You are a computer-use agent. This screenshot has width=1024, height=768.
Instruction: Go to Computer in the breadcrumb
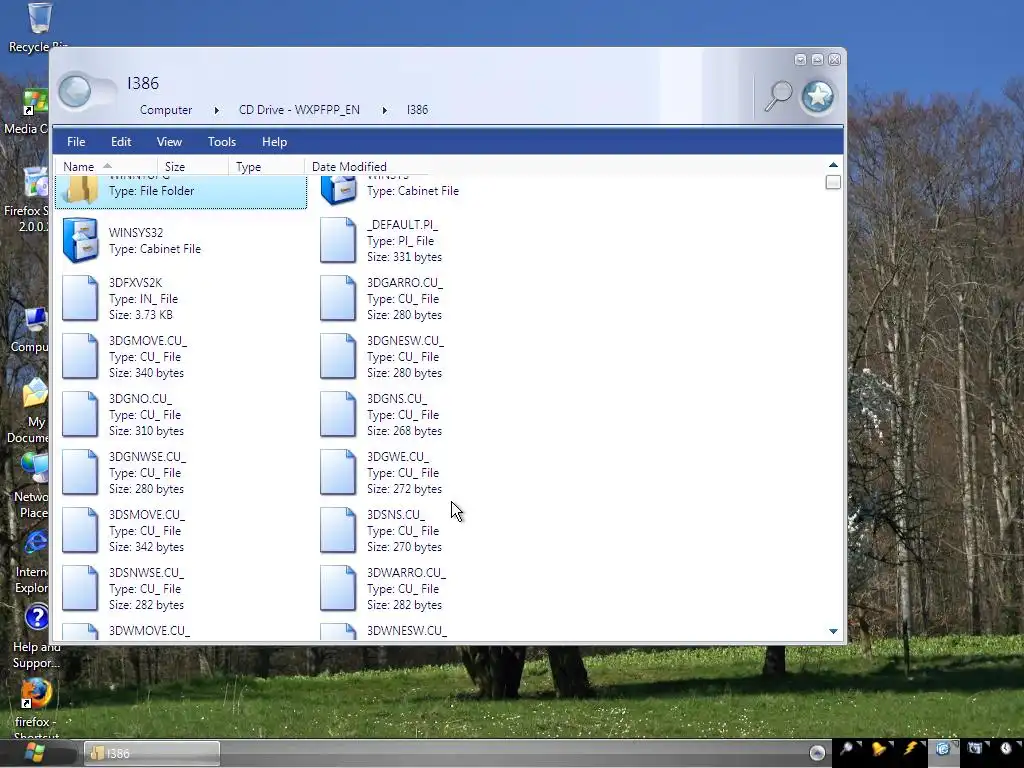pos(166,110)
